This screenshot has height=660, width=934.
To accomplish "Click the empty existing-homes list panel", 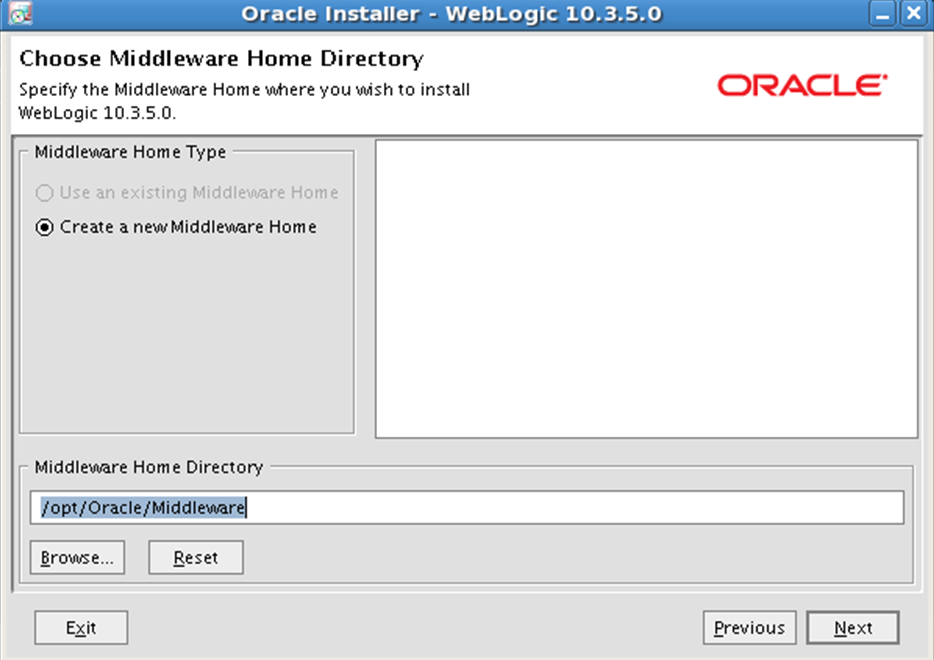I will [646, 289].
